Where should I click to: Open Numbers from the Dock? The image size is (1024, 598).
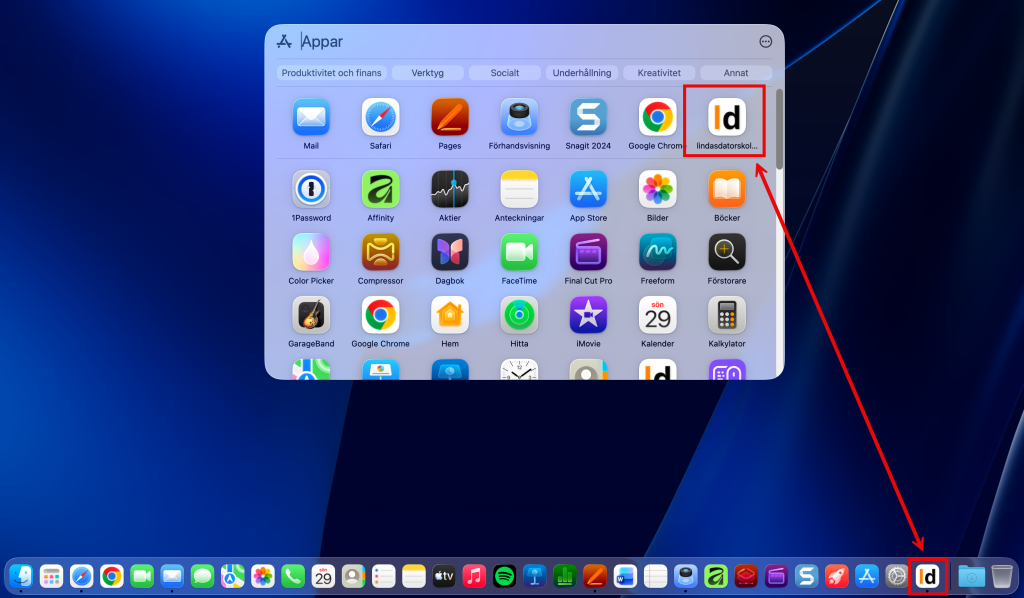pos(564,576)
